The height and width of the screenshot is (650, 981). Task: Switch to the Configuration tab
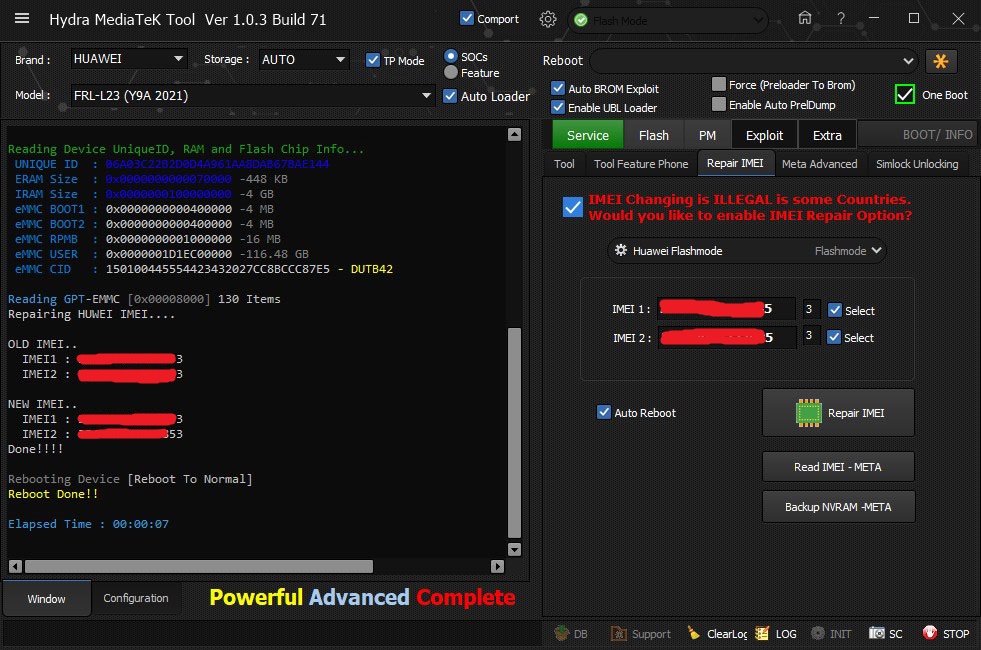point(136,598)
